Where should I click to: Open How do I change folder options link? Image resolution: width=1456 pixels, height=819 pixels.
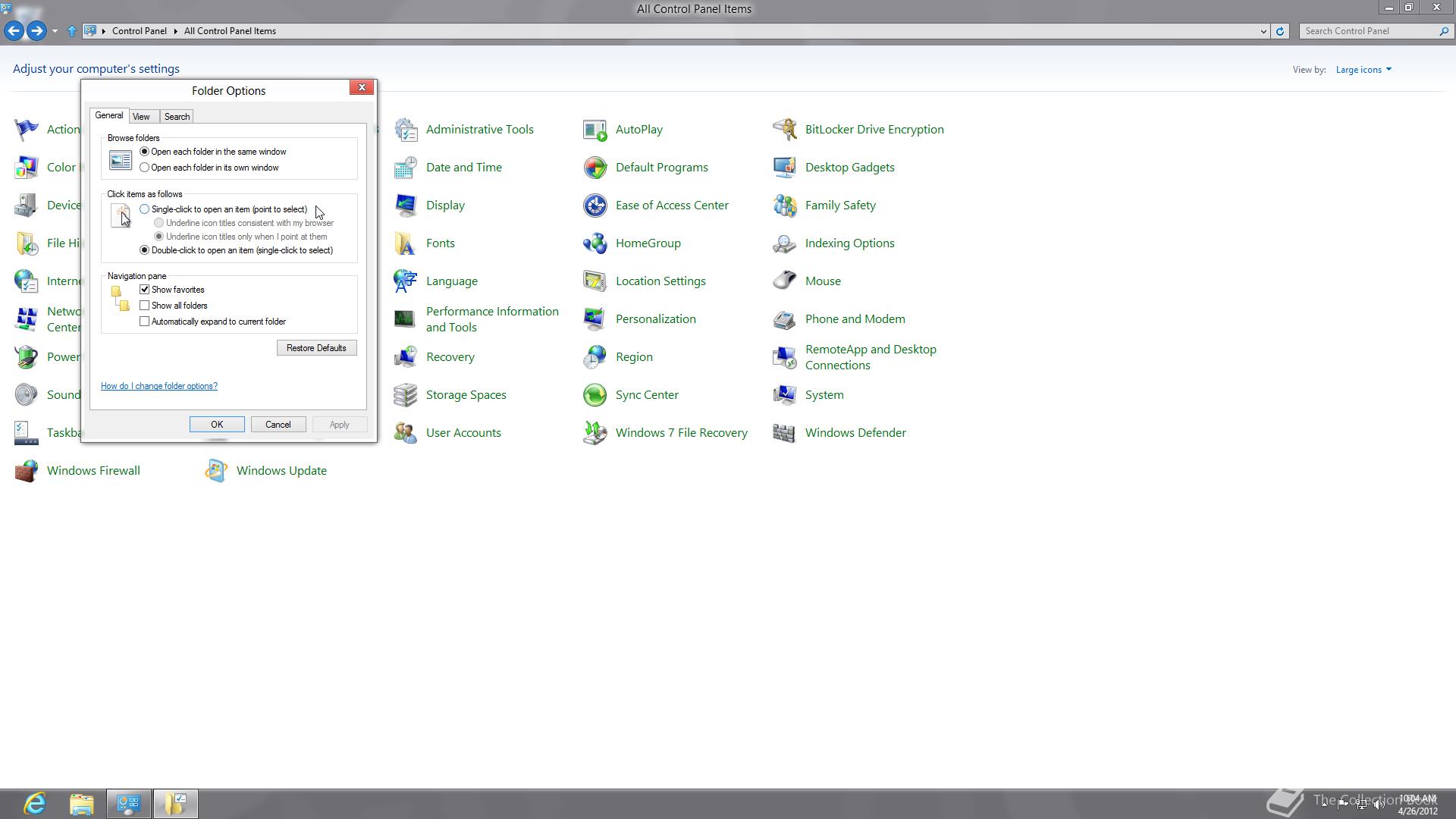[x=159, y=386]
